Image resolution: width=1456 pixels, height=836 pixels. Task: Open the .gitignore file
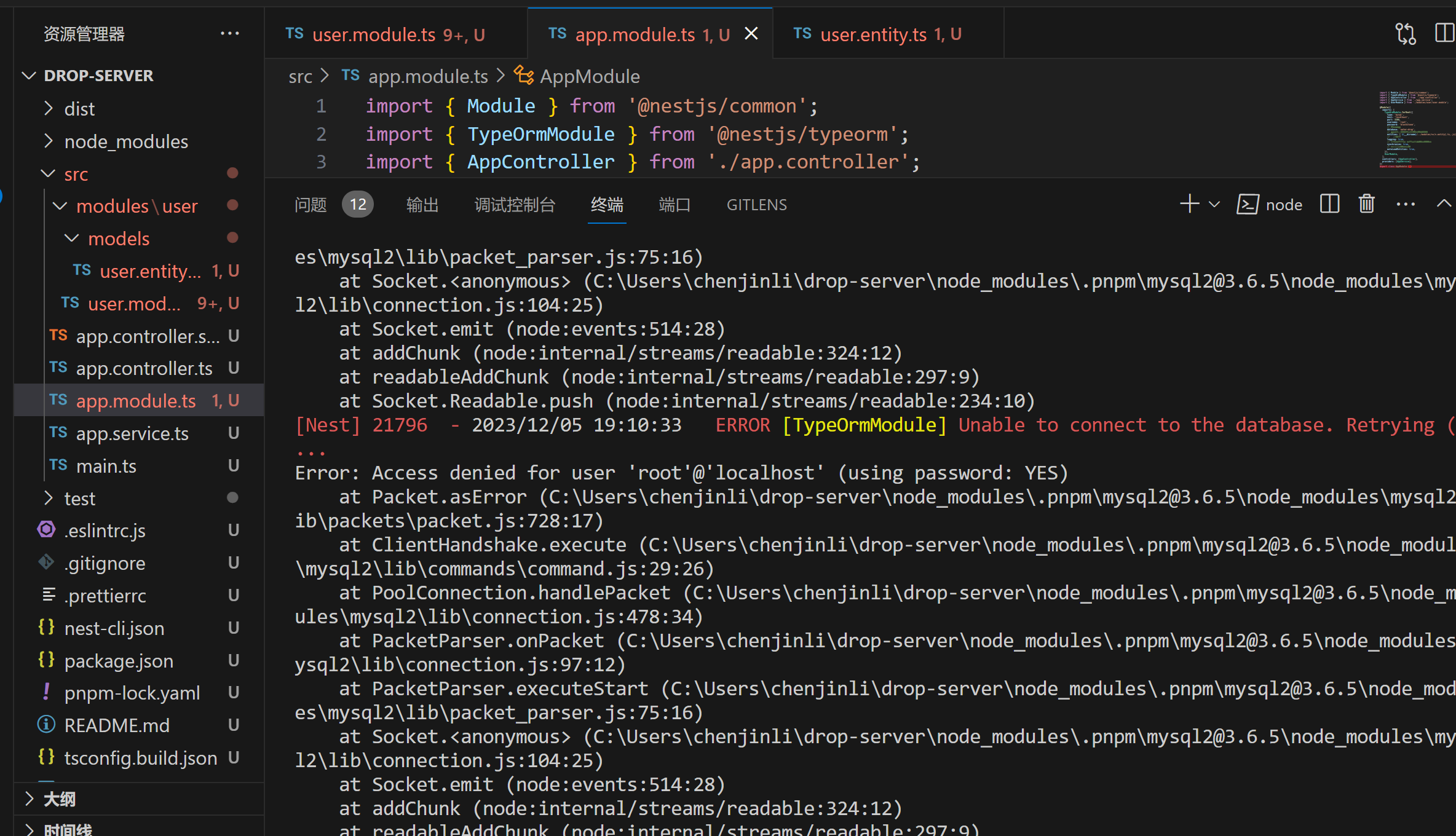click(139, 563)
